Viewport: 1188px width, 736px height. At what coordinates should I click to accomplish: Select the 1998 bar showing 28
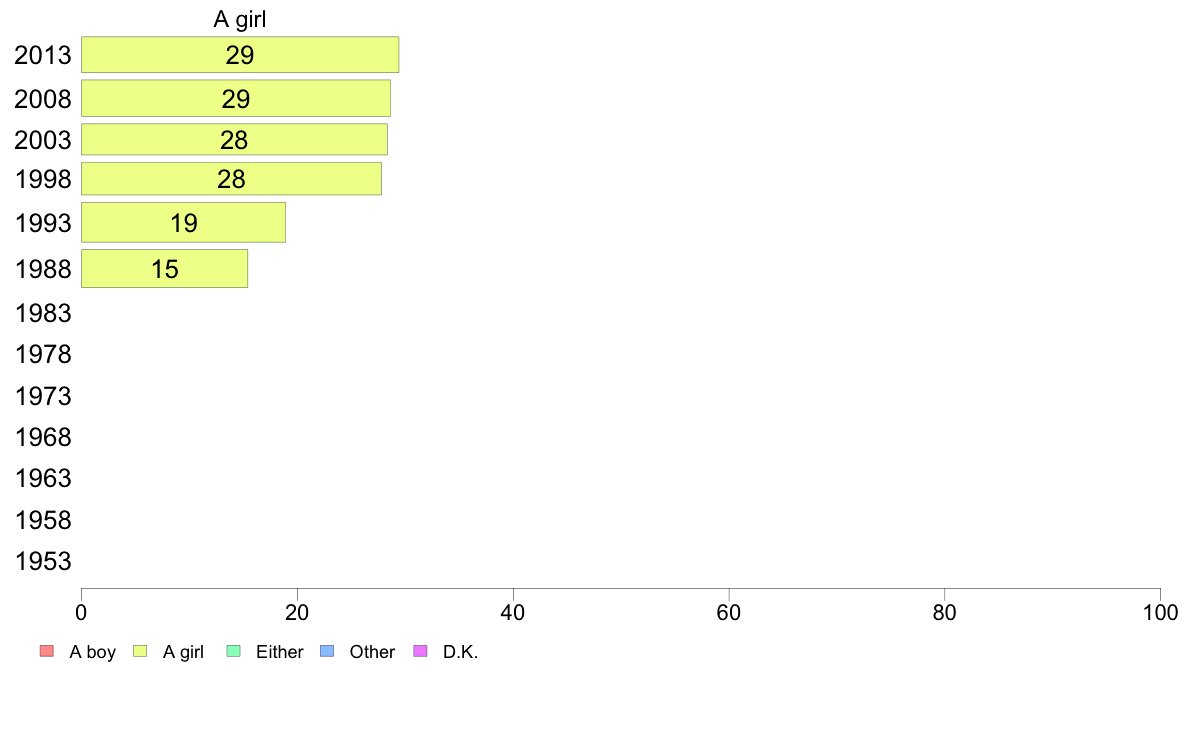[232, 179]
